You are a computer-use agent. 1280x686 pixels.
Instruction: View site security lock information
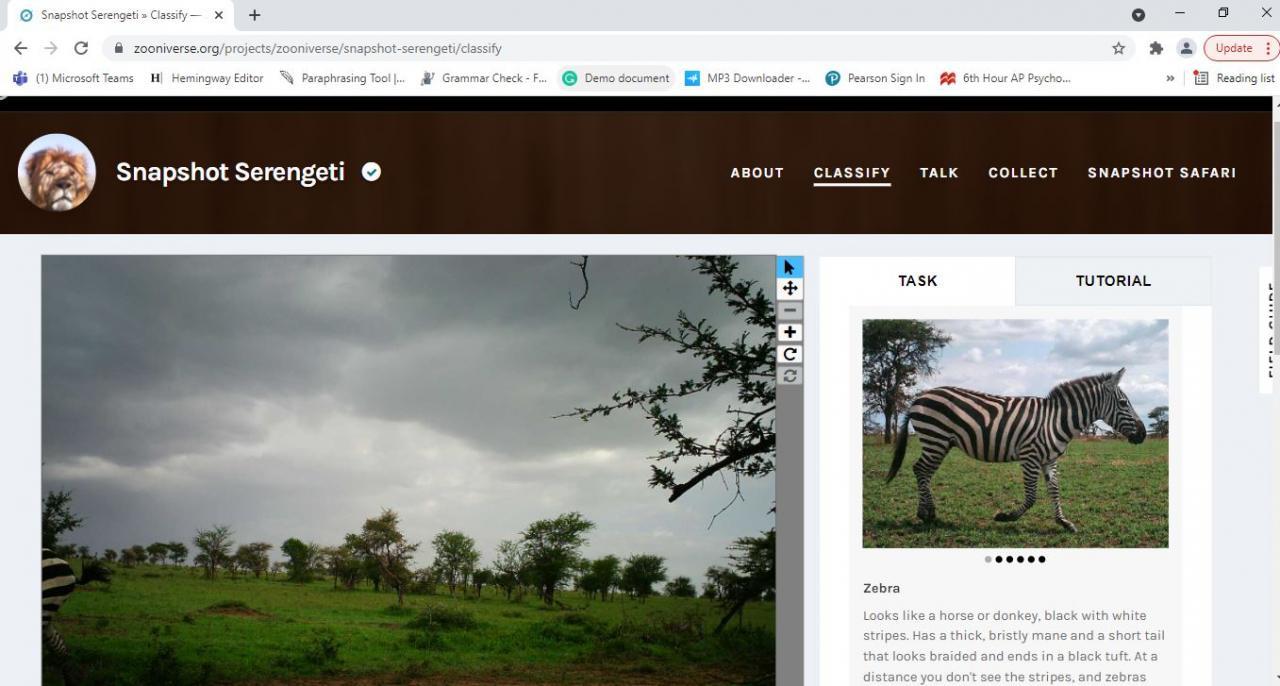tap(119, 48)
